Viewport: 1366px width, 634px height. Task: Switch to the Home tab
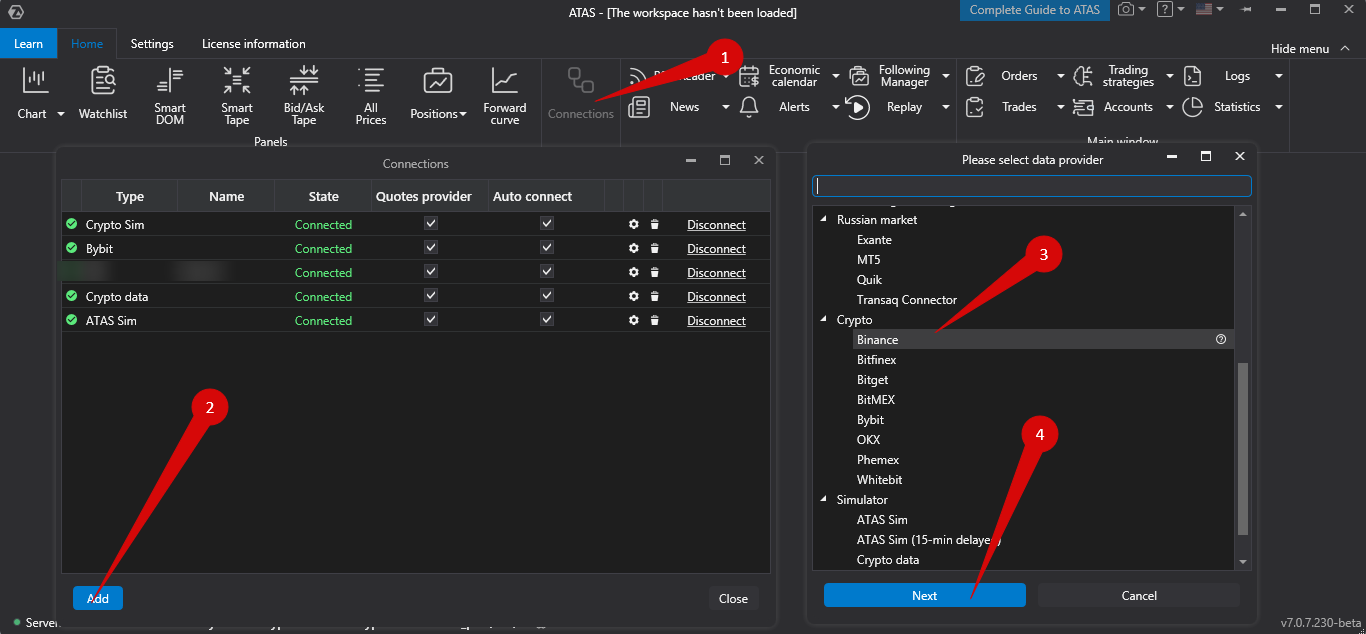[x=87, y=44]
